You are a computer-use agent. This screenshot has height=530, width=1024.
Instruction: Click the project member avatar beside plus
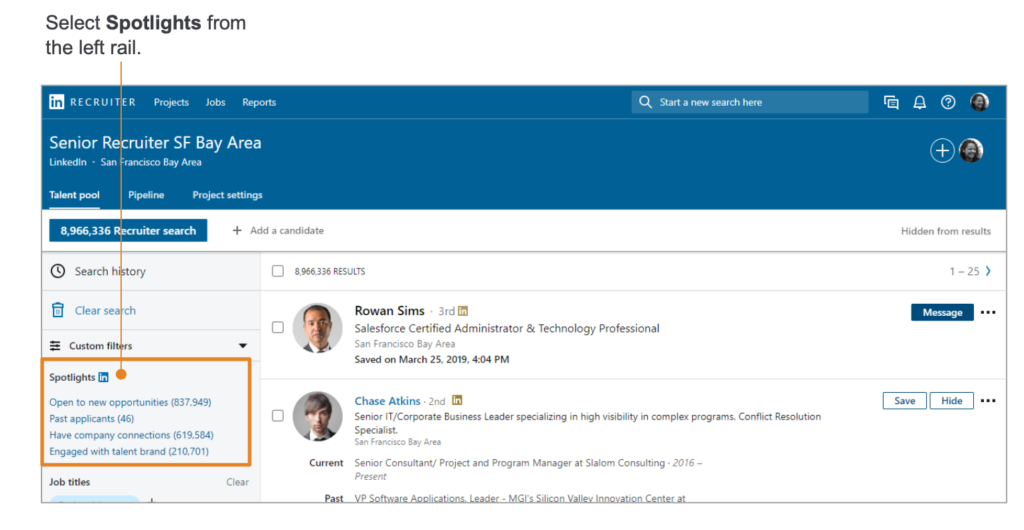click(971, 151)
